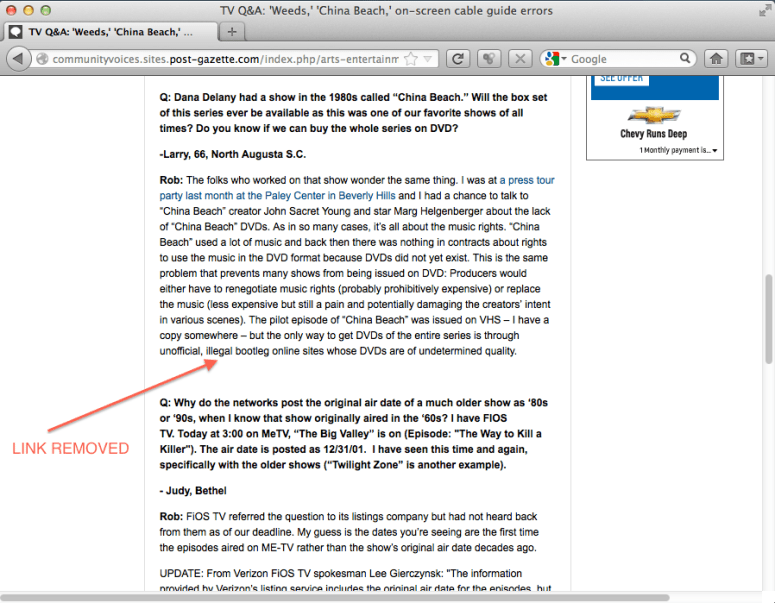Expand the Bookmarks menu button
Image resolution: width=775 pixels, height=603 pixels.
coord(750,59)
